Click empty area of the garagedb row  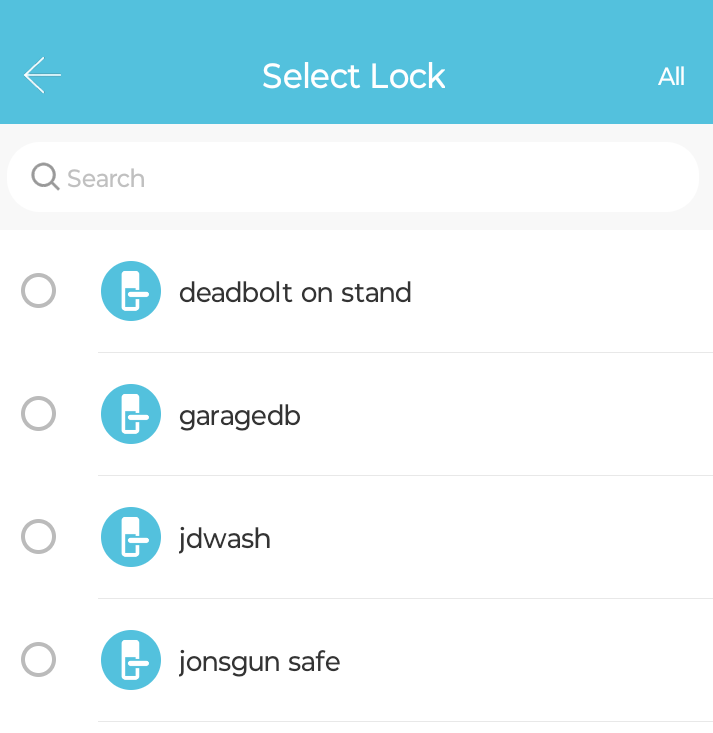(505, 414)
